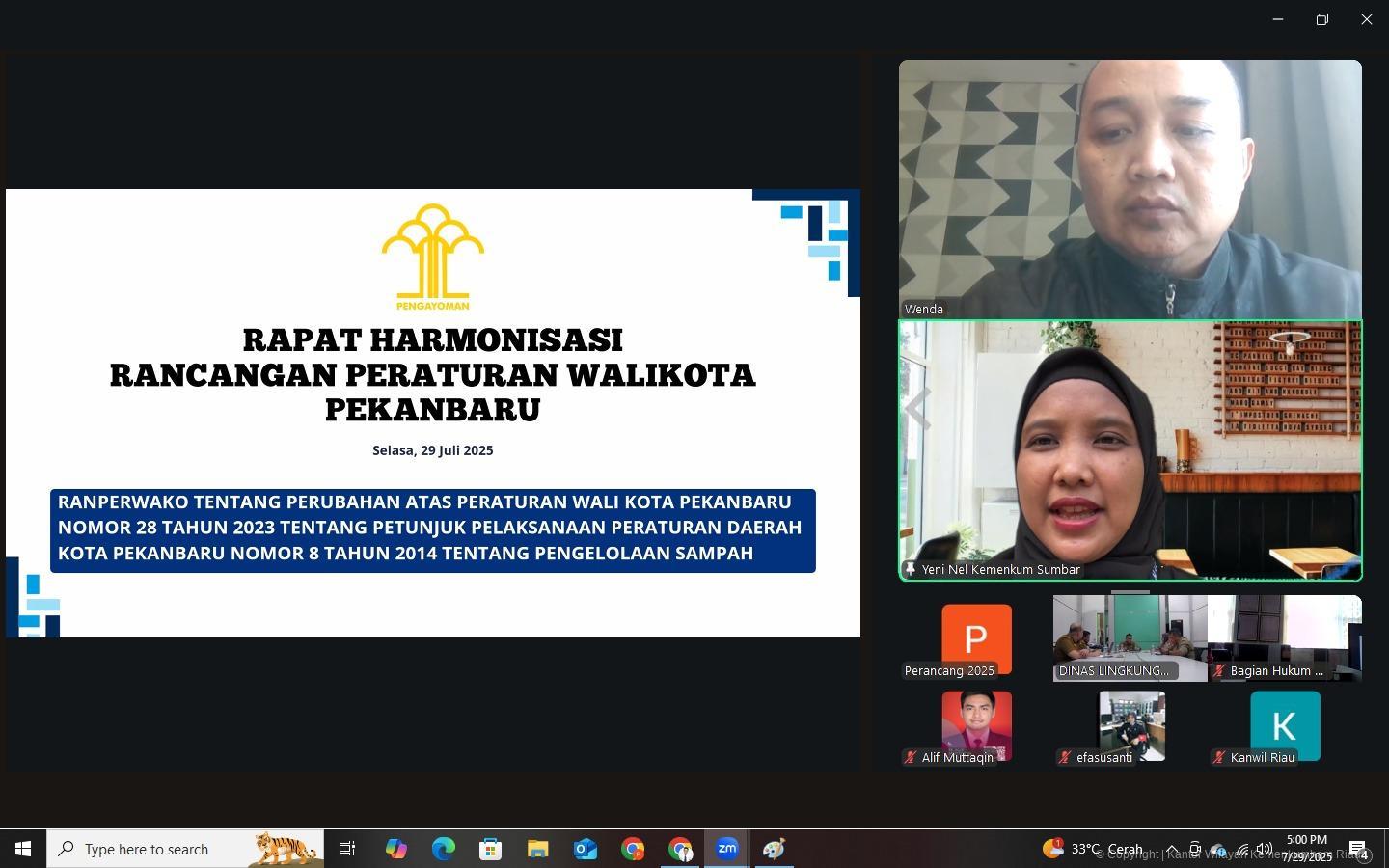Expand hidden system tray icons chevron

coord(1172,850)
